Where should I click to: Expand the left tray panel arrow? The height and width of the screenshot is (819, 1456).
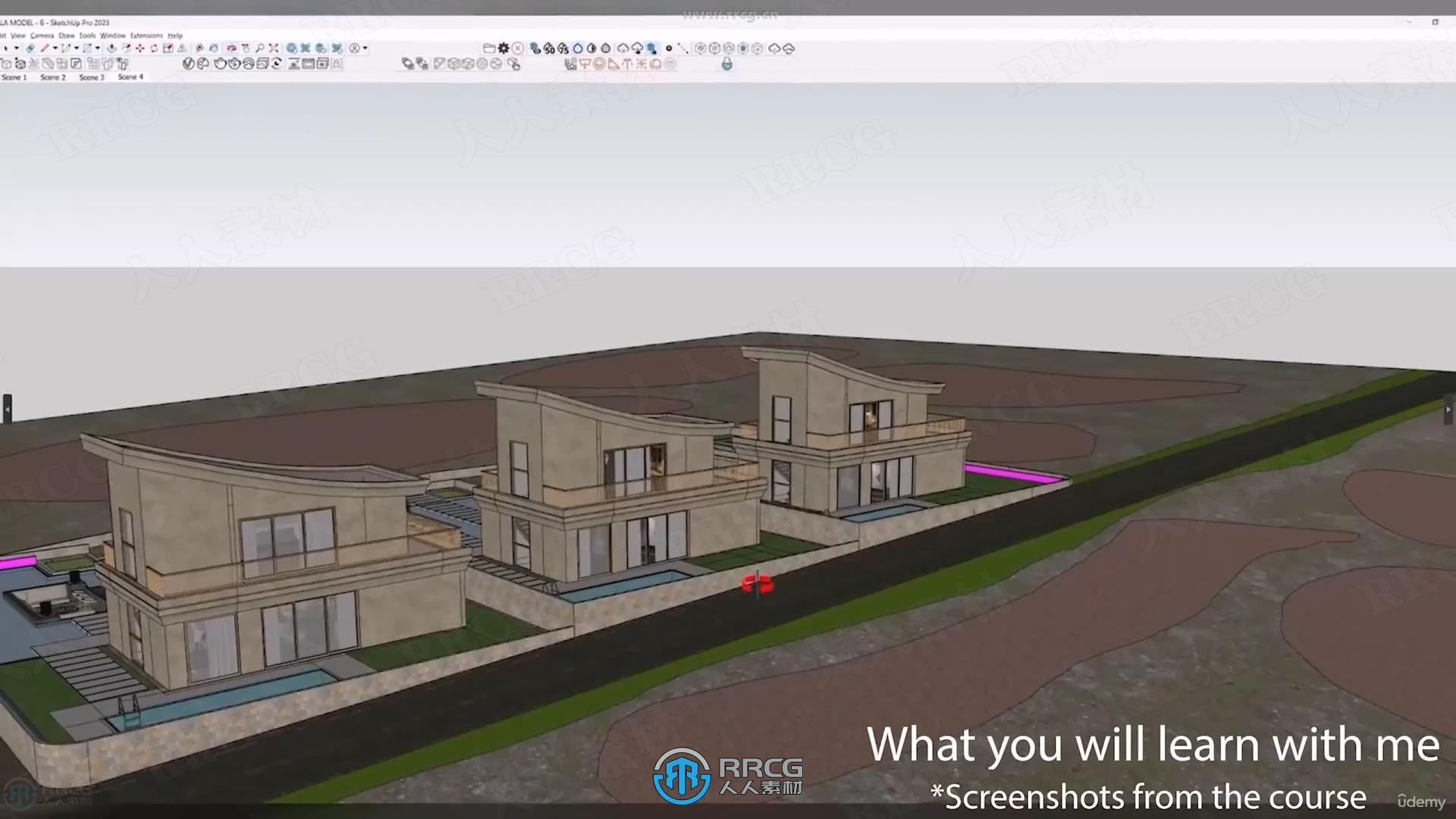click(7, 409)
